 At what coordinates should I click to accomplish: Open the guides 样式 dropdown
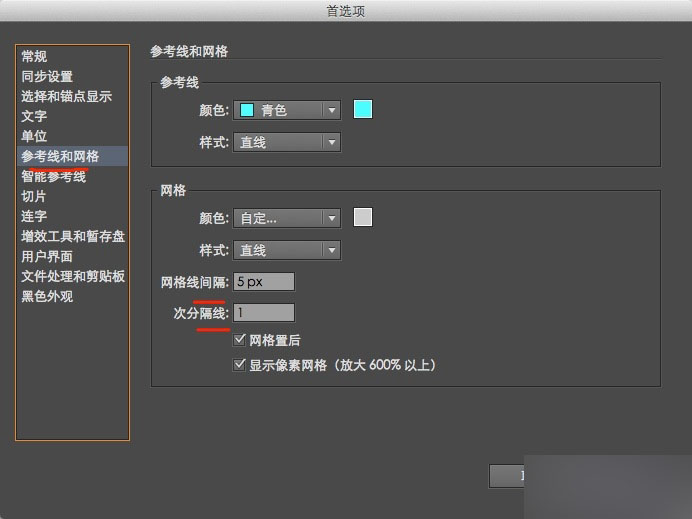[x=287, y=142]
